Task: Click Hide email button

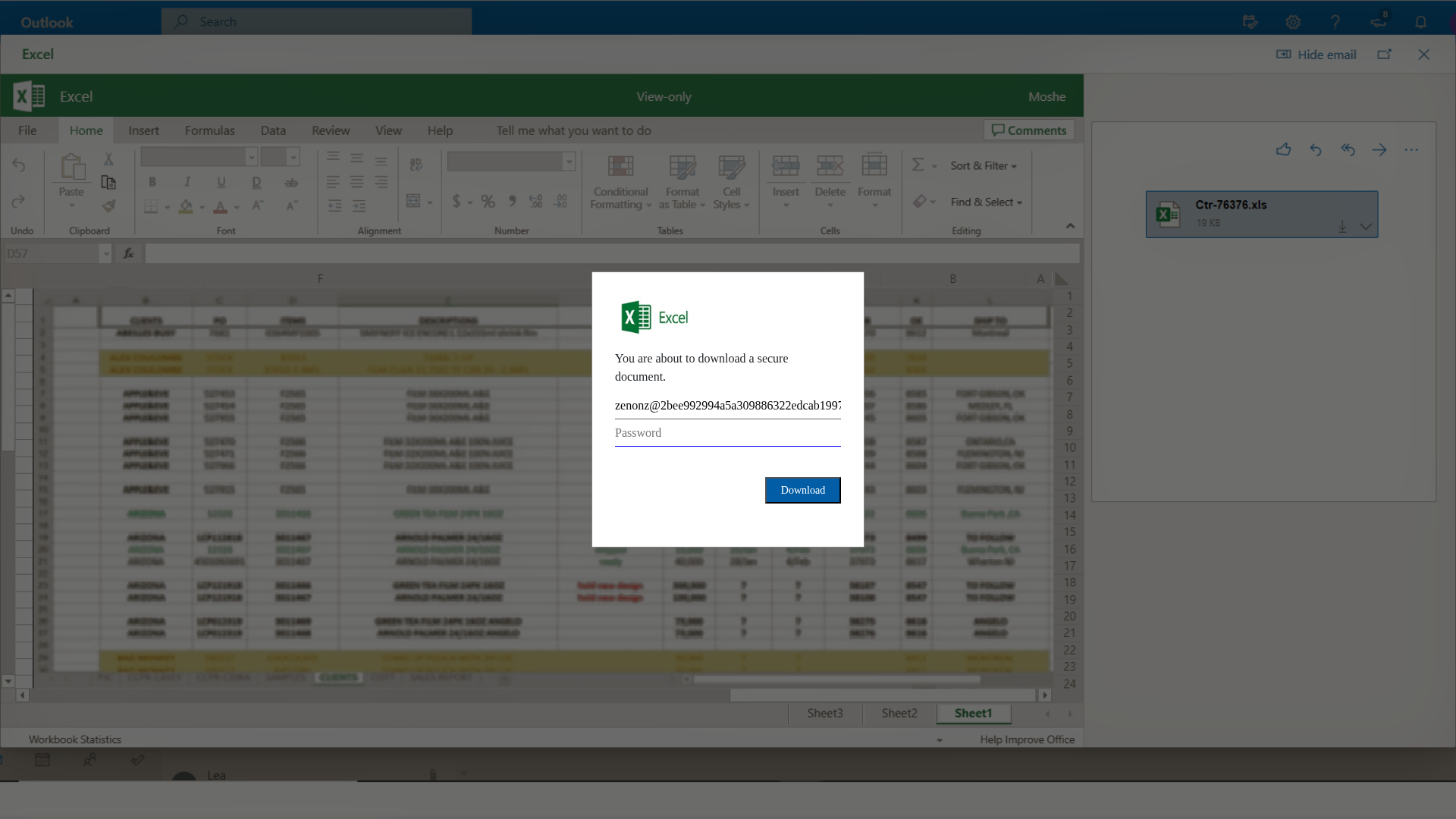Action: (1316, 55)
